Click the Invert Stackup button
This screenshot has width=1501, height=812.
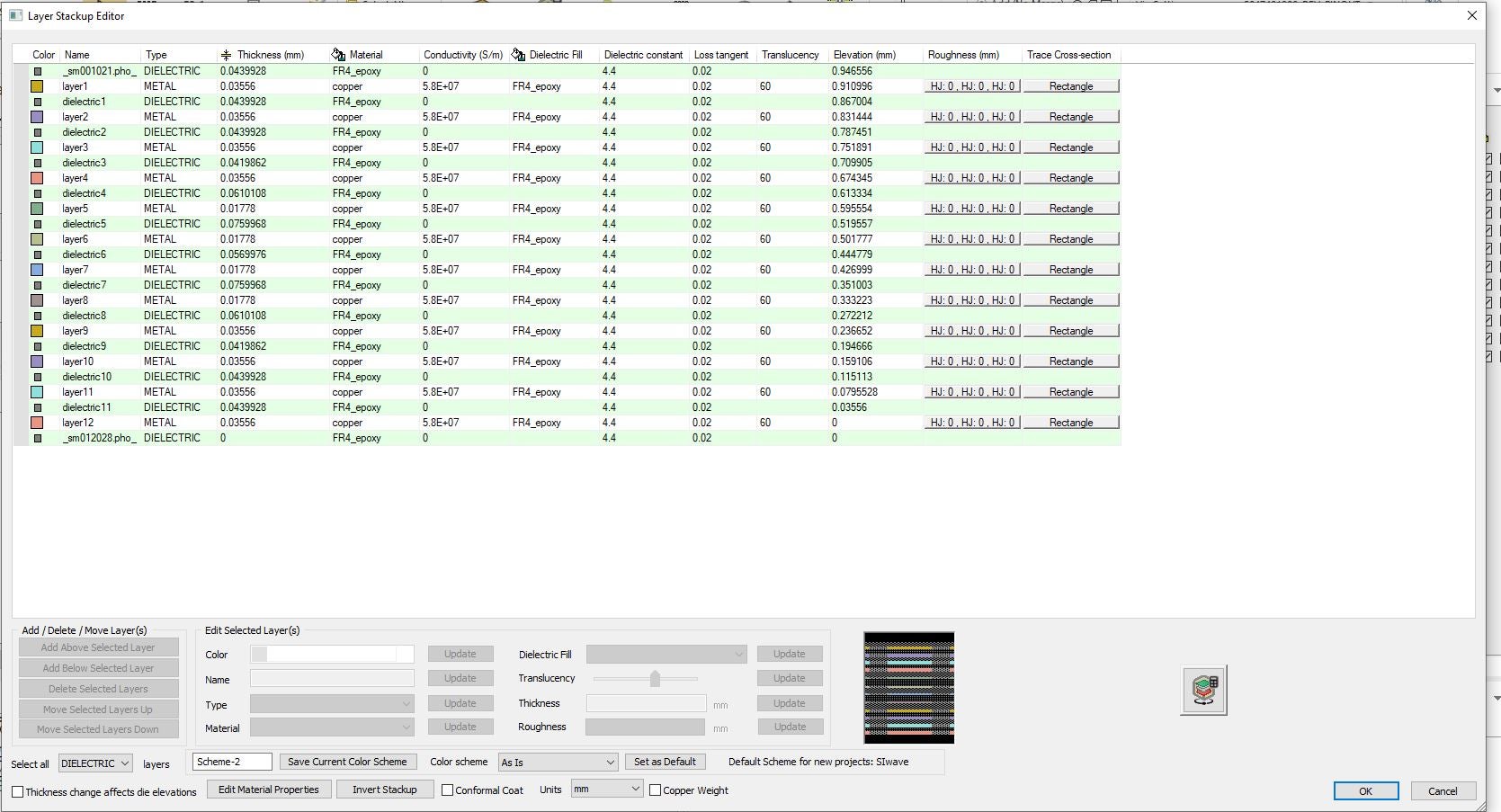(385, 790)
